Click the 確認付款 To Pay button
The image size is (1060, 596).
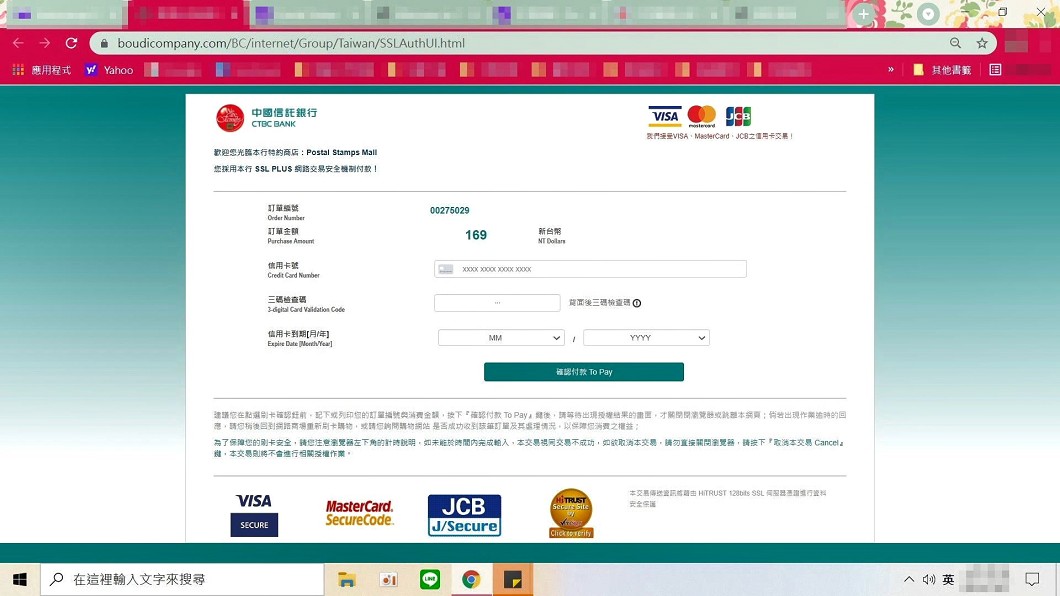point(583,372)
